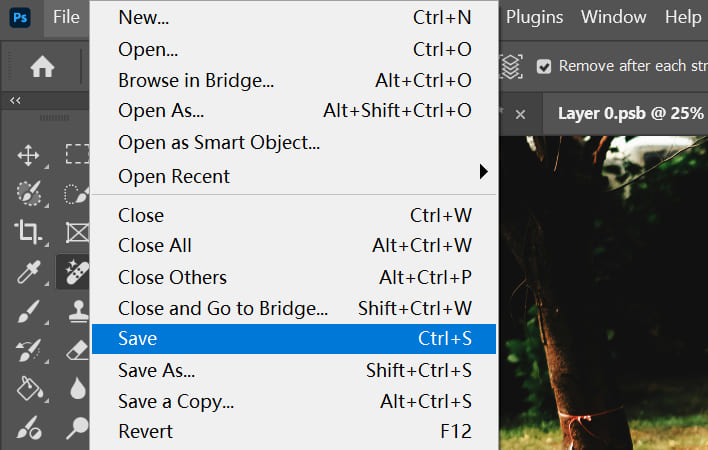Select the Remove tool below the Paint Bucket
This screenshot has width=708, height=450.
point(29,428)
